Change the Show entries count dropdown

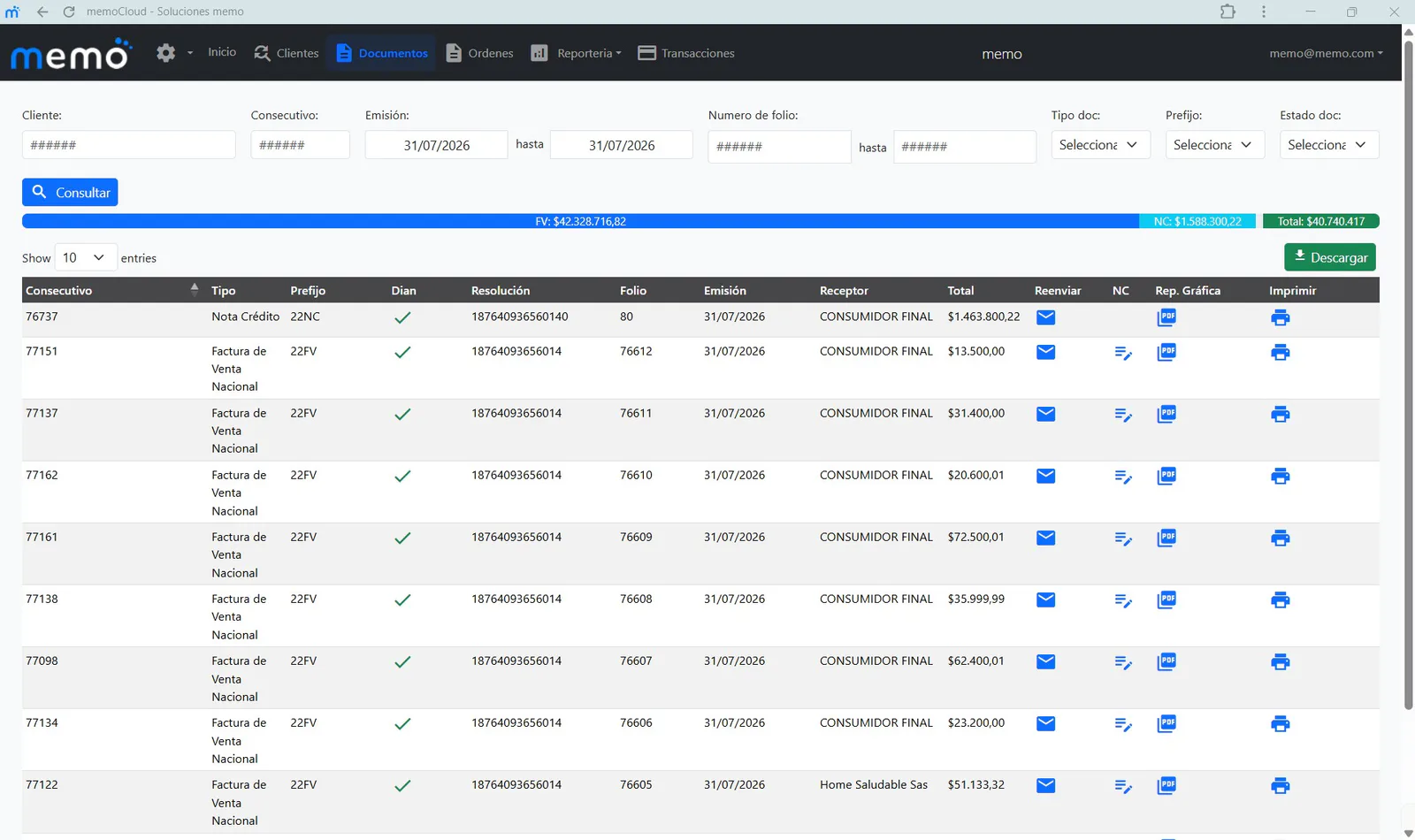coord(86,257)
